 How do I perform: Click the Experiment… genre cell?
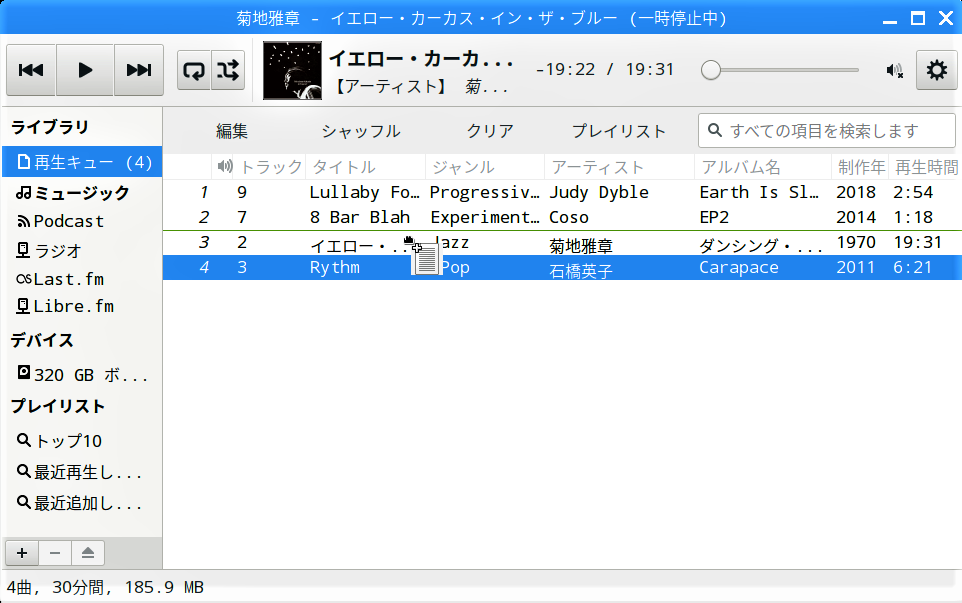tap(485, 217)
